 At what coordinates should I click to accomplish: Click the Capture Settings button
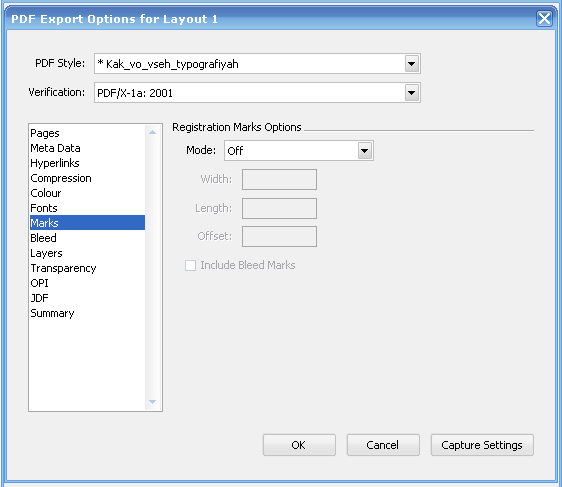pos(482,445)
